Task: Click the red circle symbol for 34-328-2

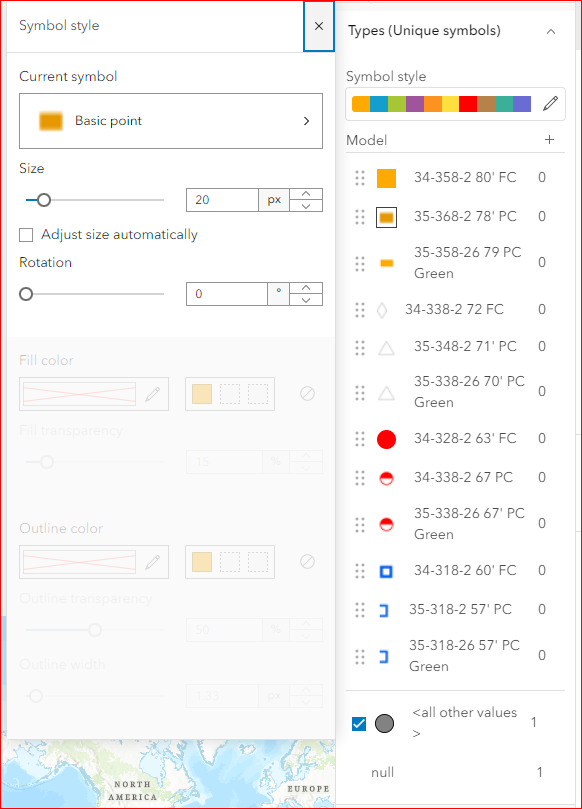Action: click(x=387, y=438)
